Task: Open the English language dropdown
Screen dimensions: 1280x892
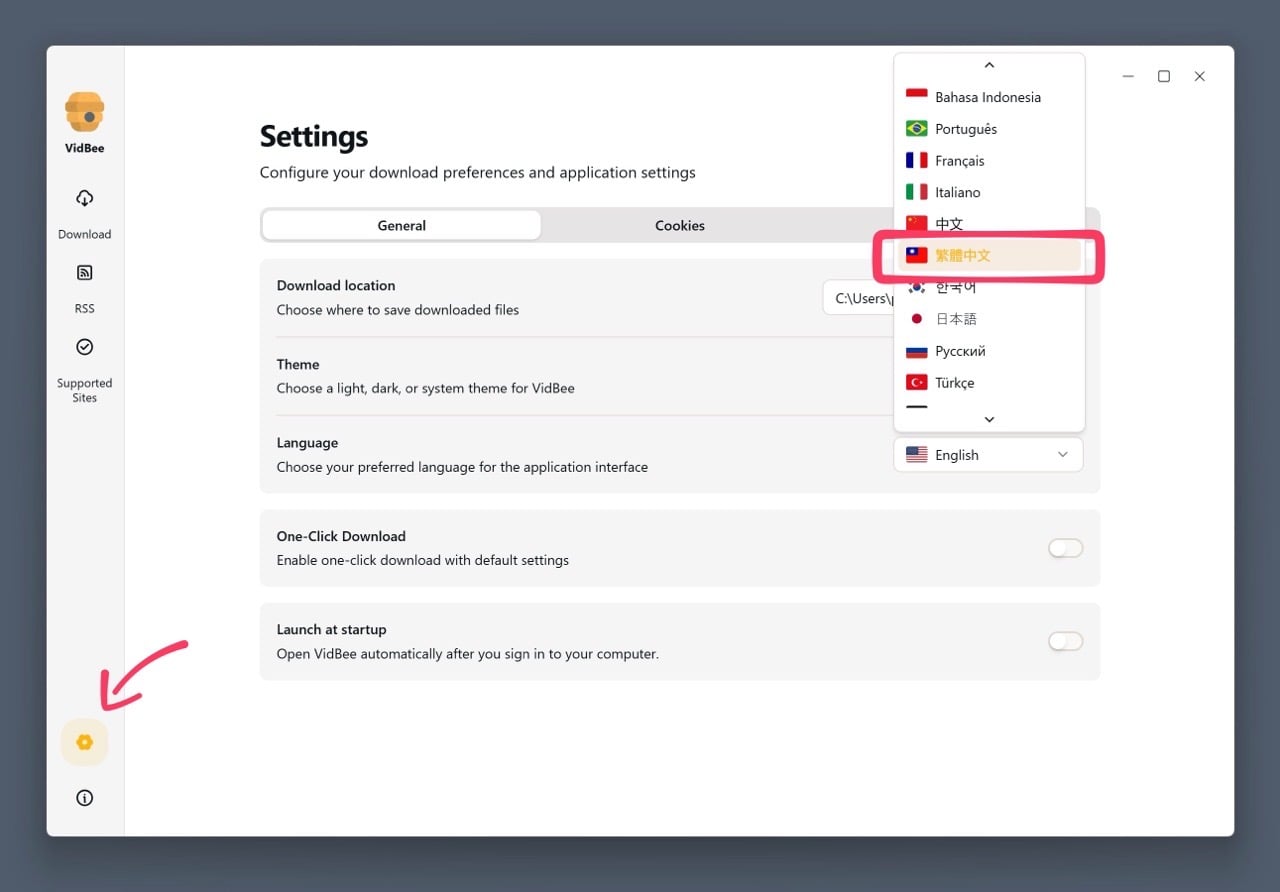Action: coord(988,455)
